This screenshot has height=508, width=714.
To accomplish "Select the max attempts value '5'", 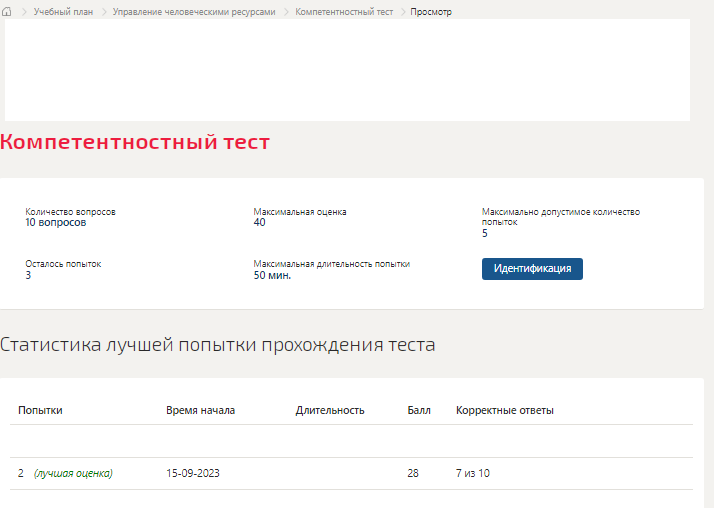I will [x=485, y=234].
